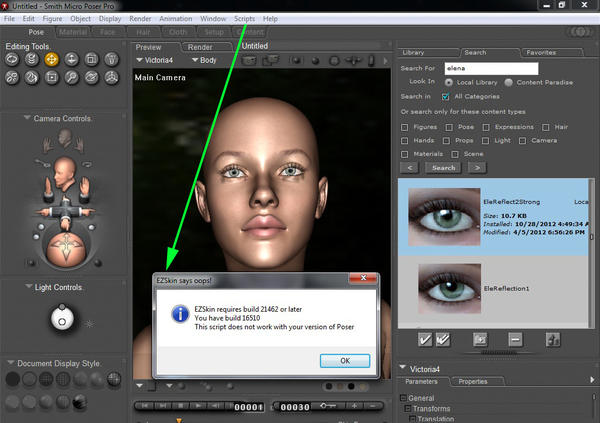
Task: Collapse the Document Display Style panel
Action: pos(11,363)
